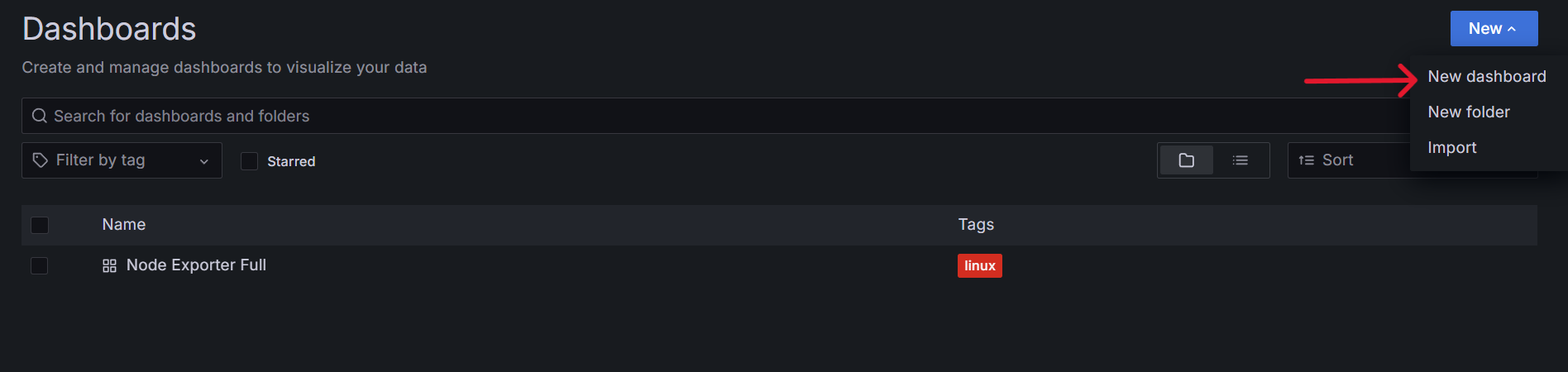Switch to folder view icon
This screenshot has height=372, width=1568.
pyautogui.click(x=1186, y=160)
